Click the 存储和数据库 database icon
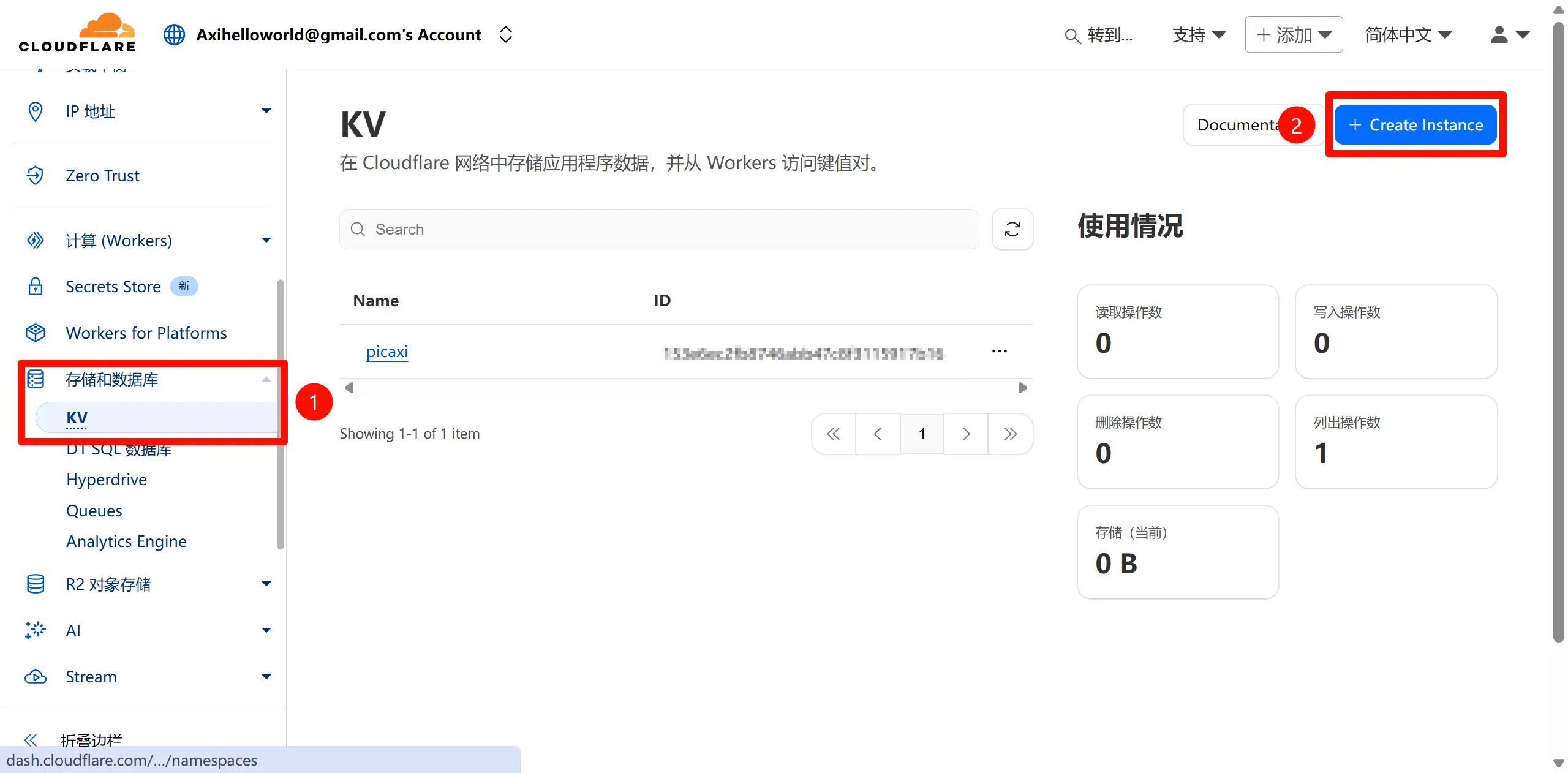1568x773 pixels. (x=36, y=379)
